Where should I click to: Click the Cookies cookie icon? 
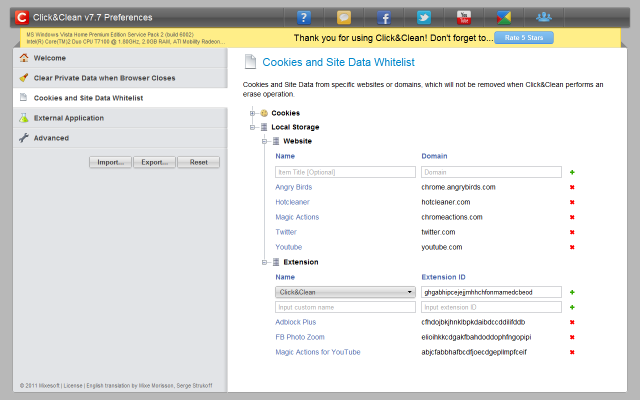point(264,113)
